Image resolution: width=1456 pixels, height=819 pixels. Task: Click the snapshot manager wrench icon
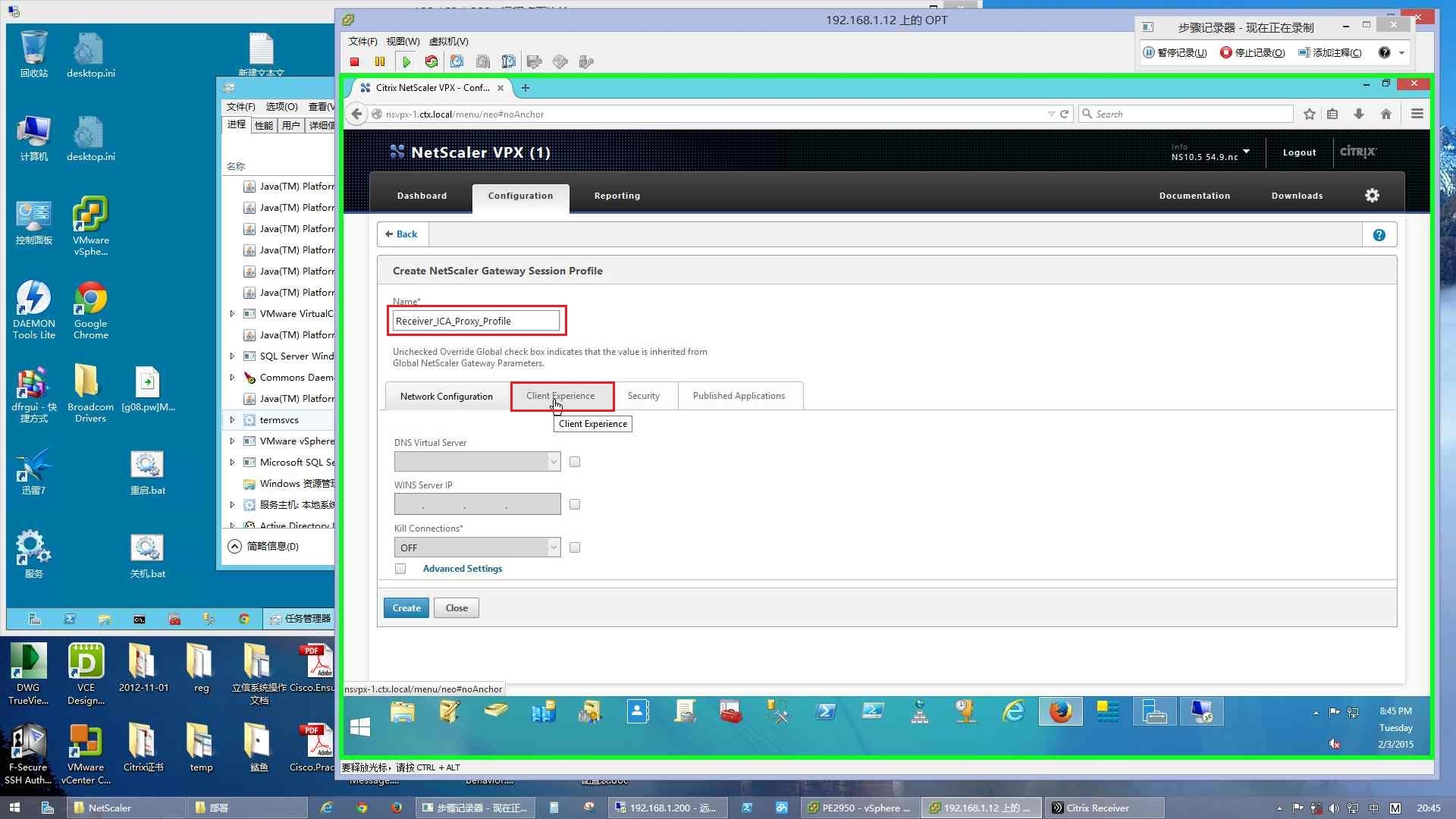click(509, 62)
